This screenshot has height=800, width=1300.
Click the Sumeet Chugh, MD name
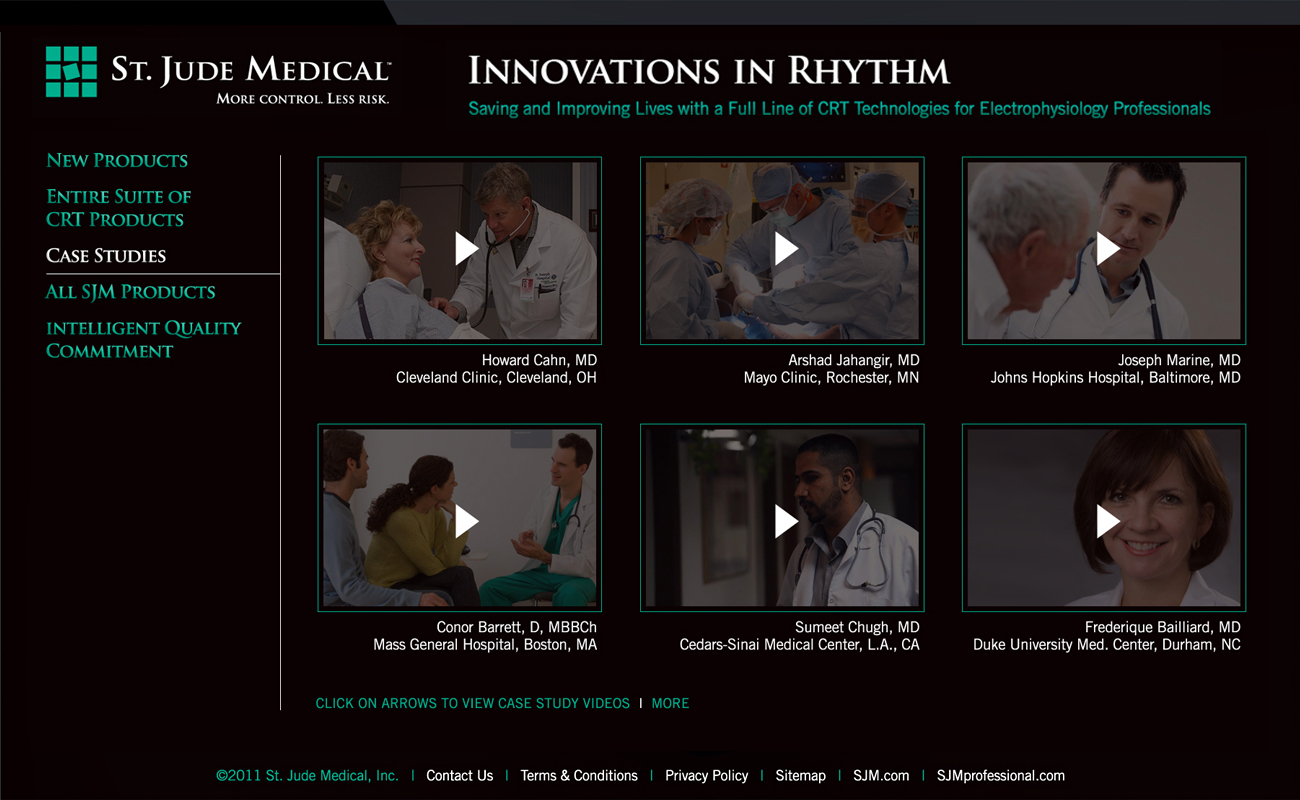point(856,627)
